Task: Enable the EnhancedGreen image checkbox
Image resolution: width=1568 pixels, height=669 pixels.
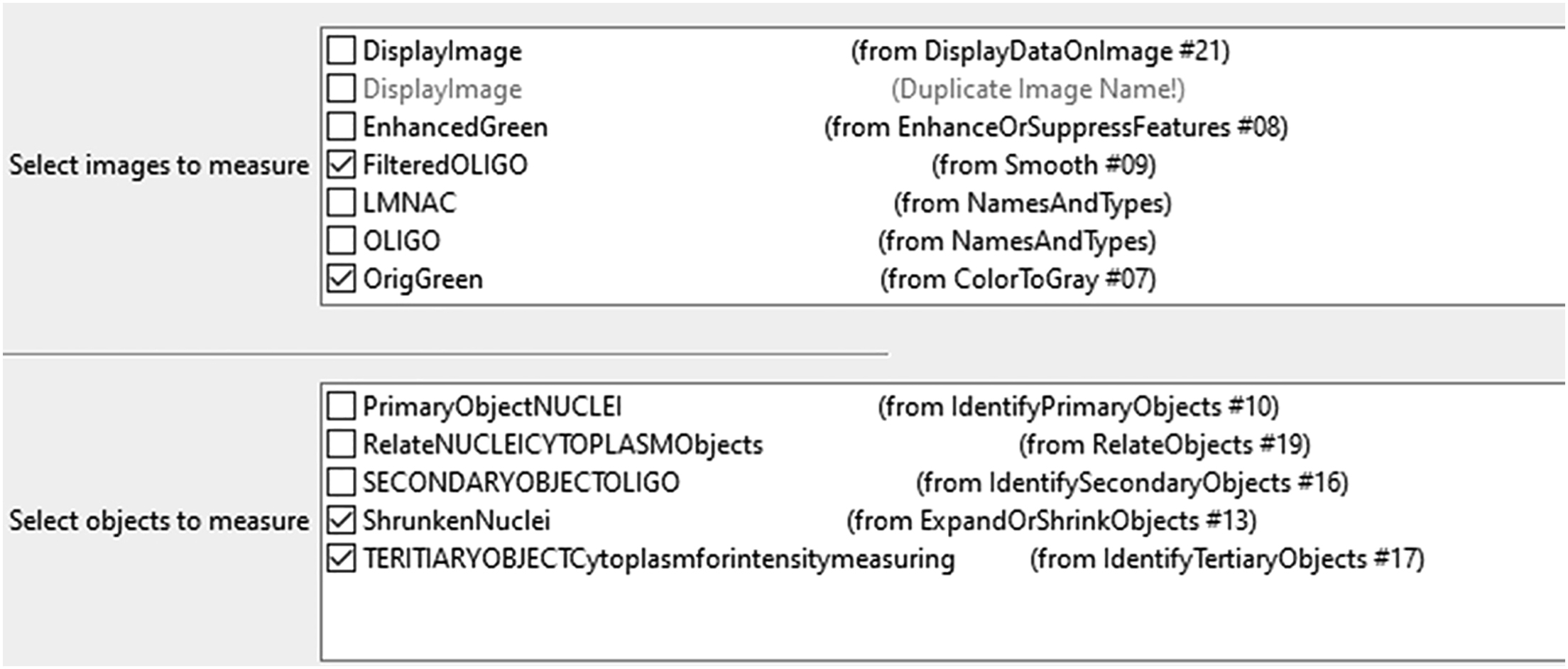Action: point(342,127)
